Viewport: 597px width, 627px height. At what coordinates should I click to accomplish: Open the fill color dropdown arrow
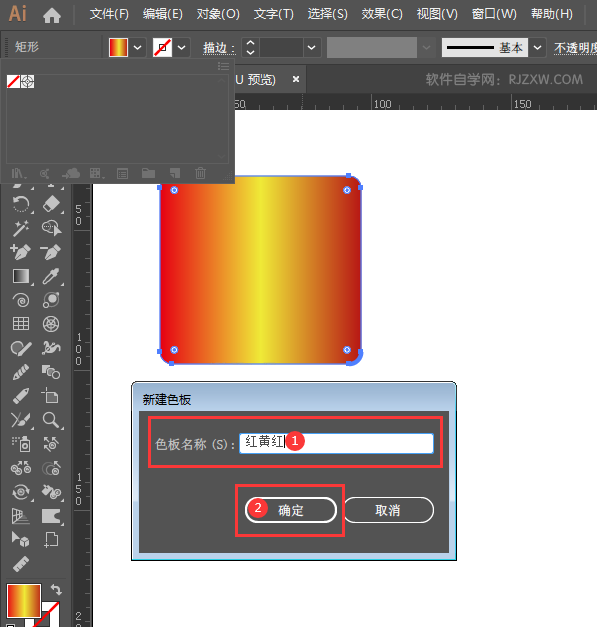137,48
